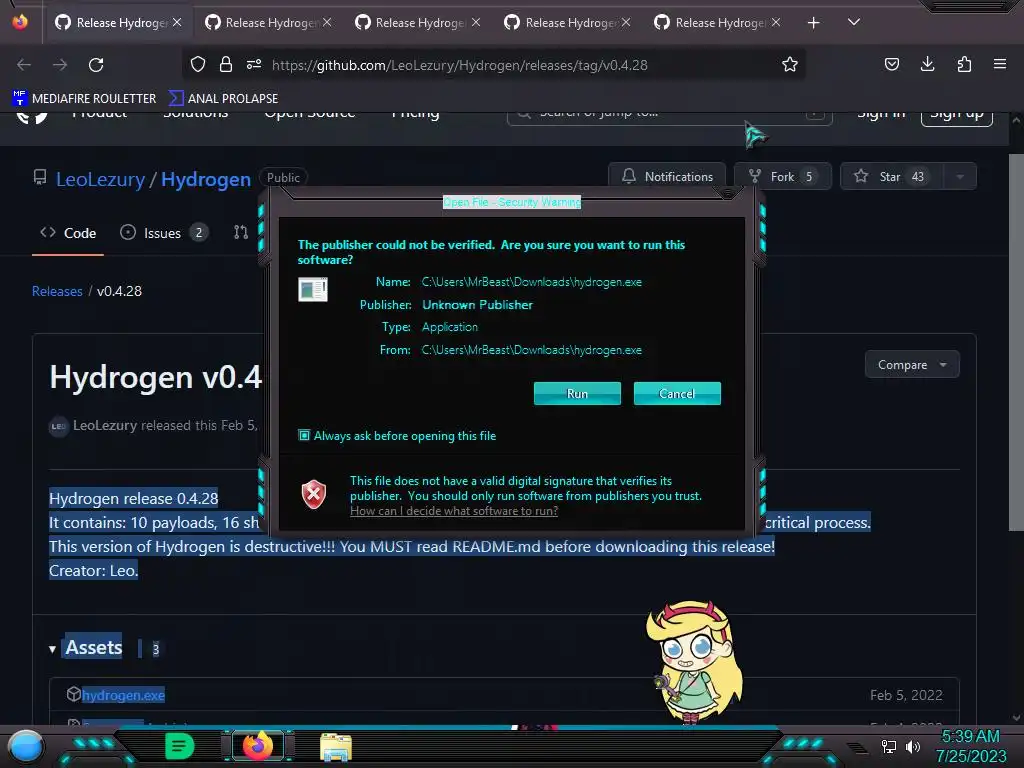The width and height of the screenshot is (1024, 768).
Task: Close the first Release Hydrogen tab
Action: click(177, 22)
